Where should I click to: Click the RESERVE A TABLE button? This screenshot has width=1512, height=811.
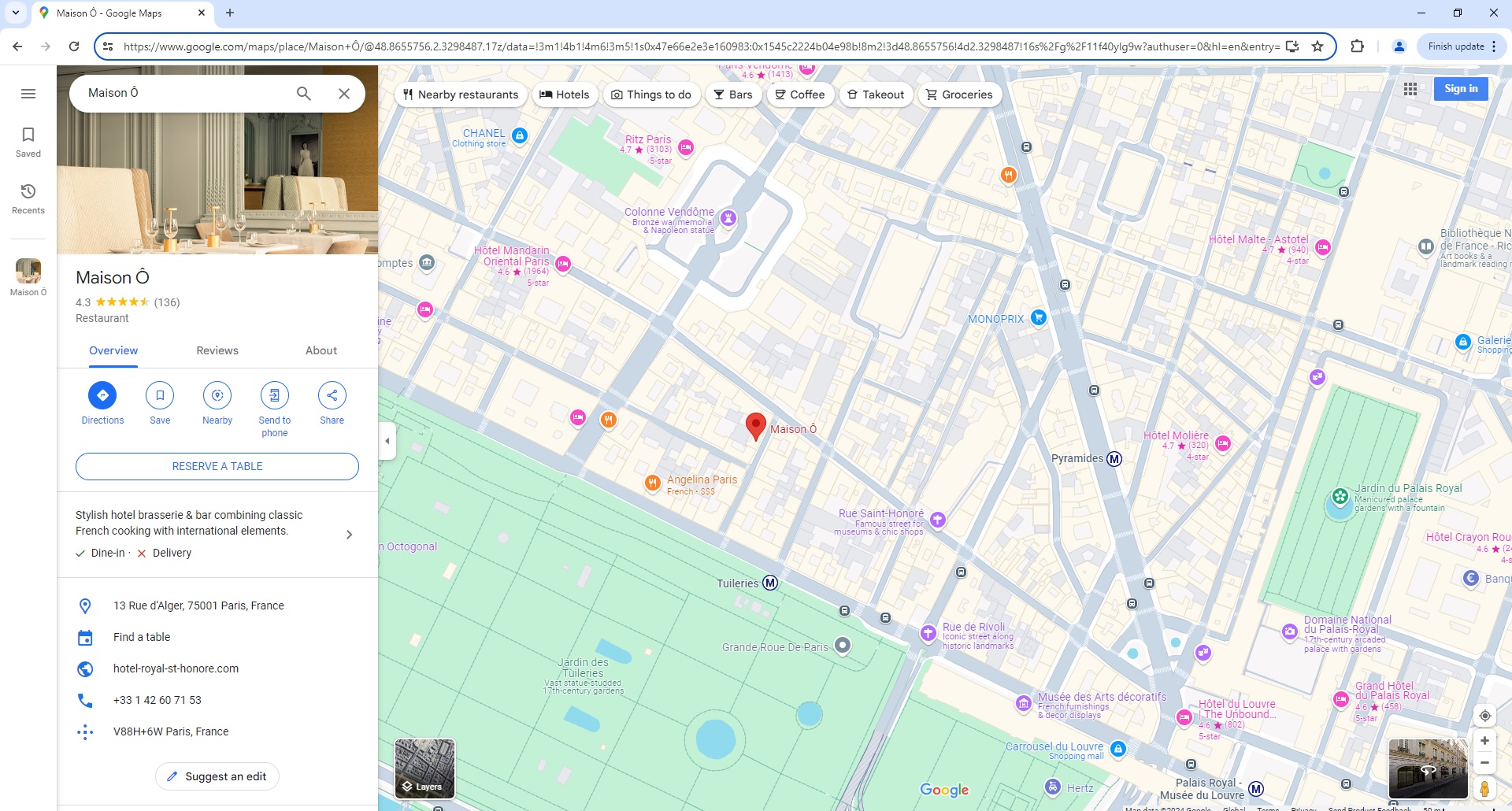click(217, 466)
